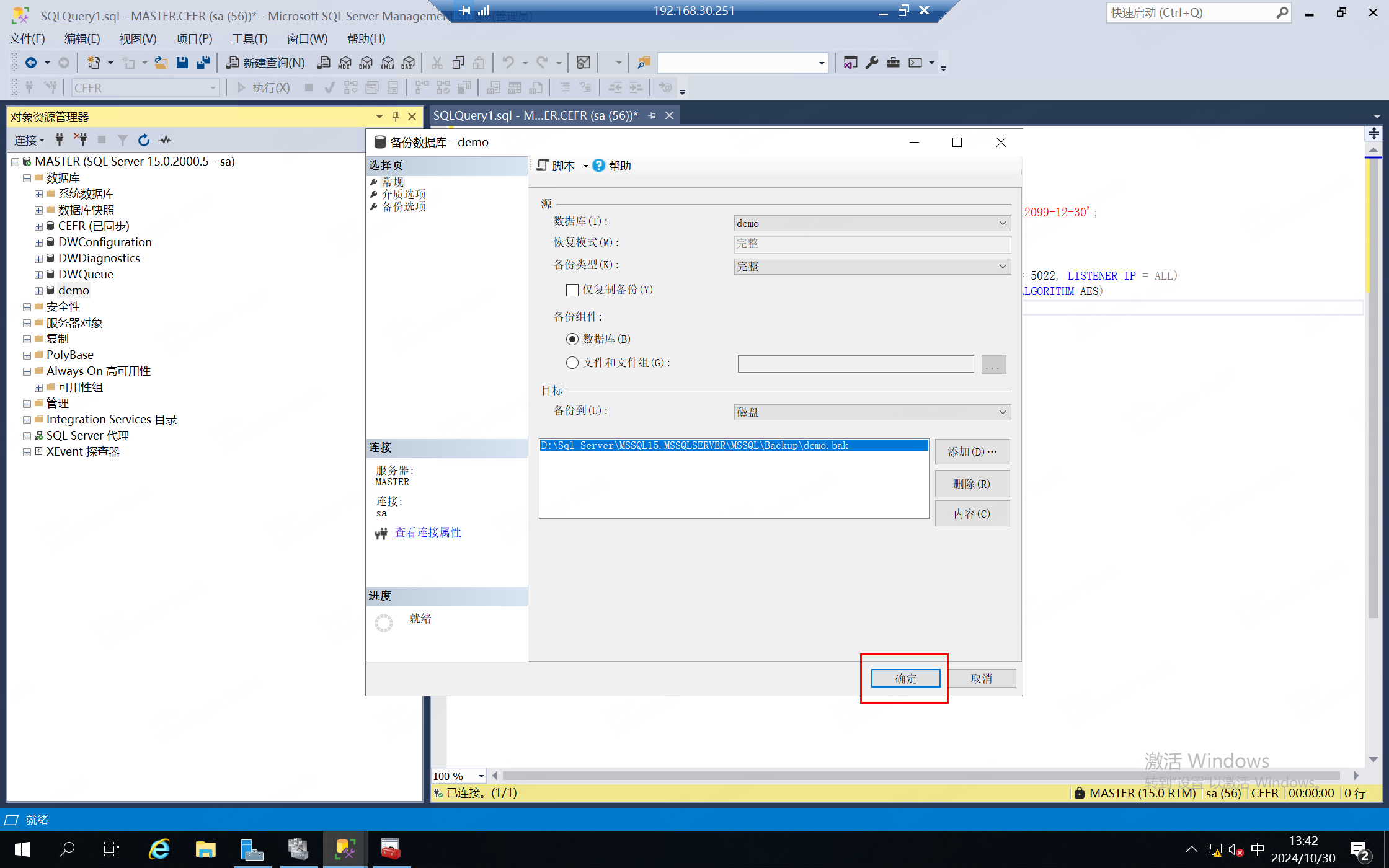Select the Database backup component radio
This screenshot has height=868, width=1389.
pos(572,339)
